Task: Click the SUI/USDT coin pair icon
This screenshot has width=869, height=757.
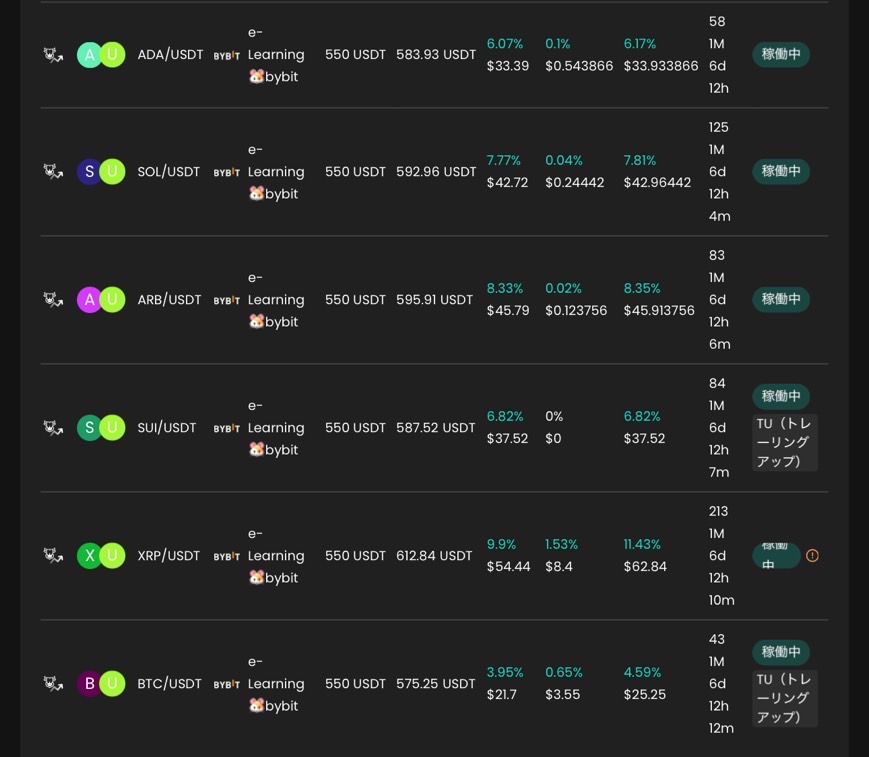Action: (x=101, y=428)
